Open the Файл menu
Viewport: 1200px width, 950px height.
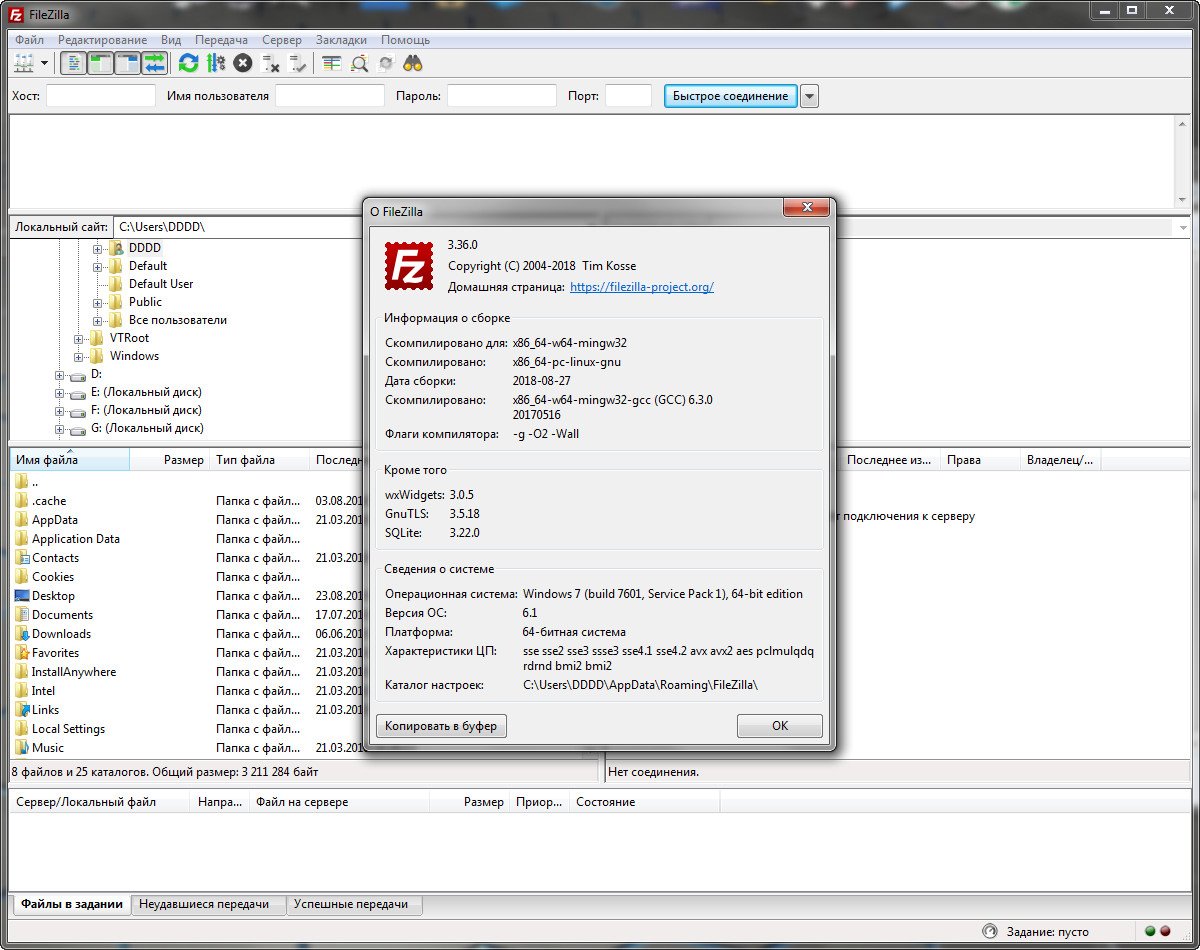(x=30, y=40)
